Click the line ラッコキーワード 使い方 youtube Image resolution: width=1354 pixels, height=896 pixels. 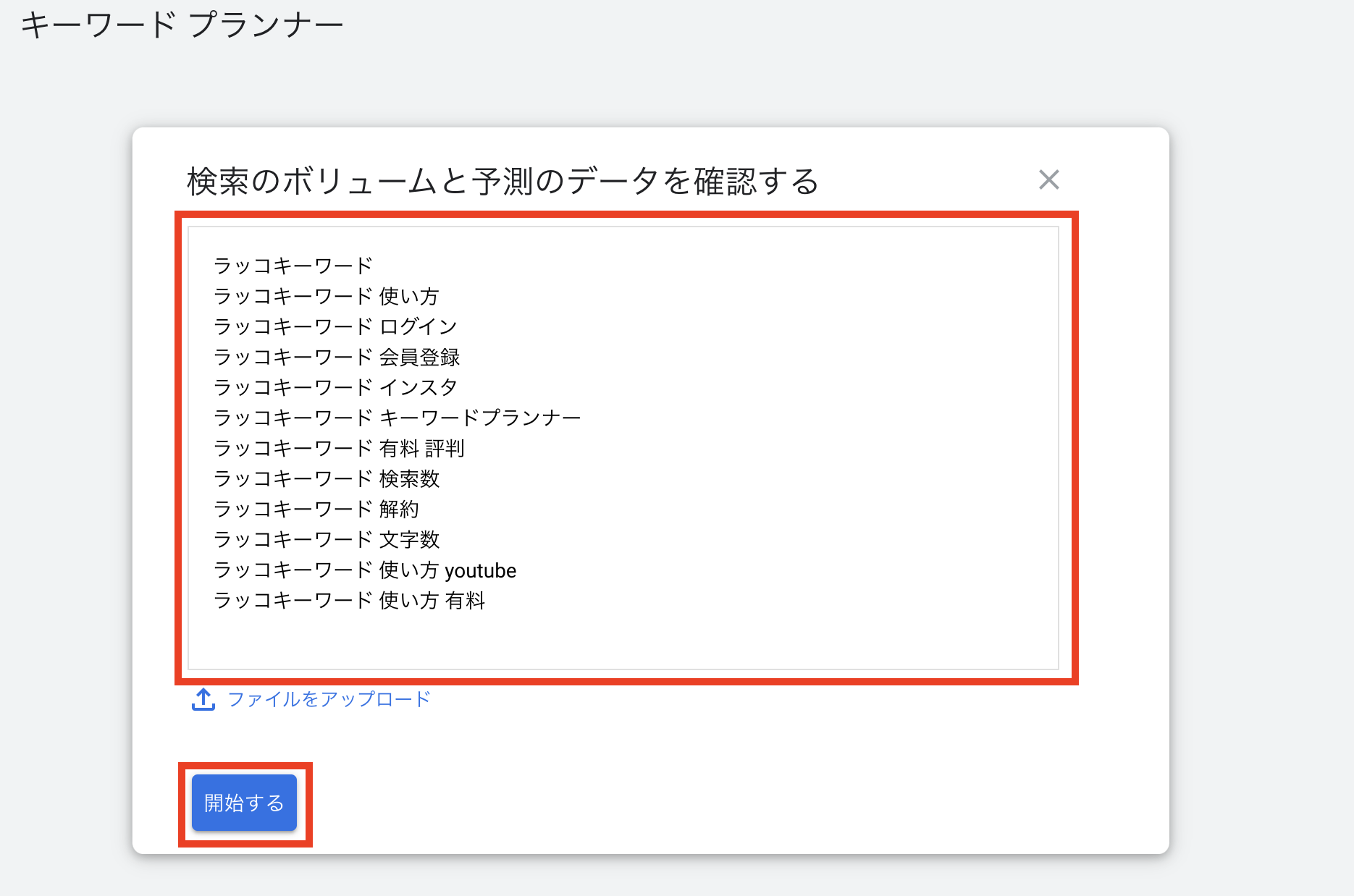pyautogui.click(x=365, y=570)
